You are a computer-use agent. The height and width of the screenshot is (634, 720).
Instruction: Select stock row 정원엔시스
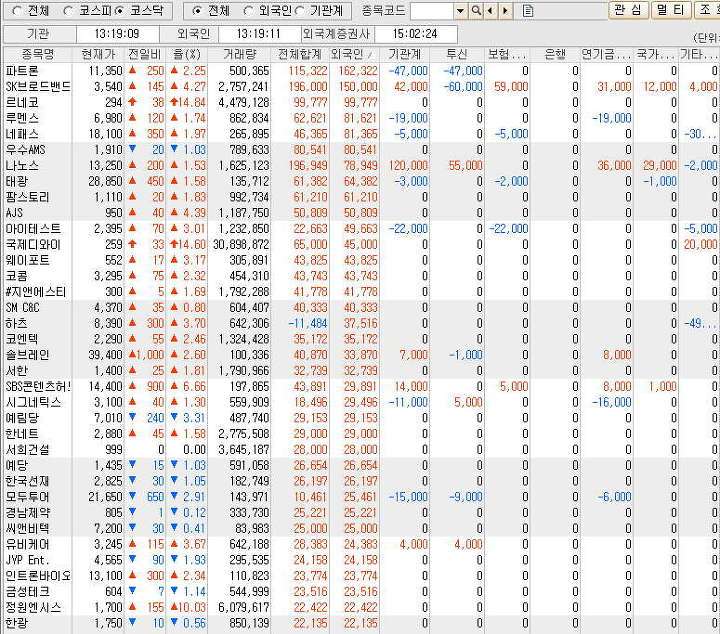(x=360, y=607)
